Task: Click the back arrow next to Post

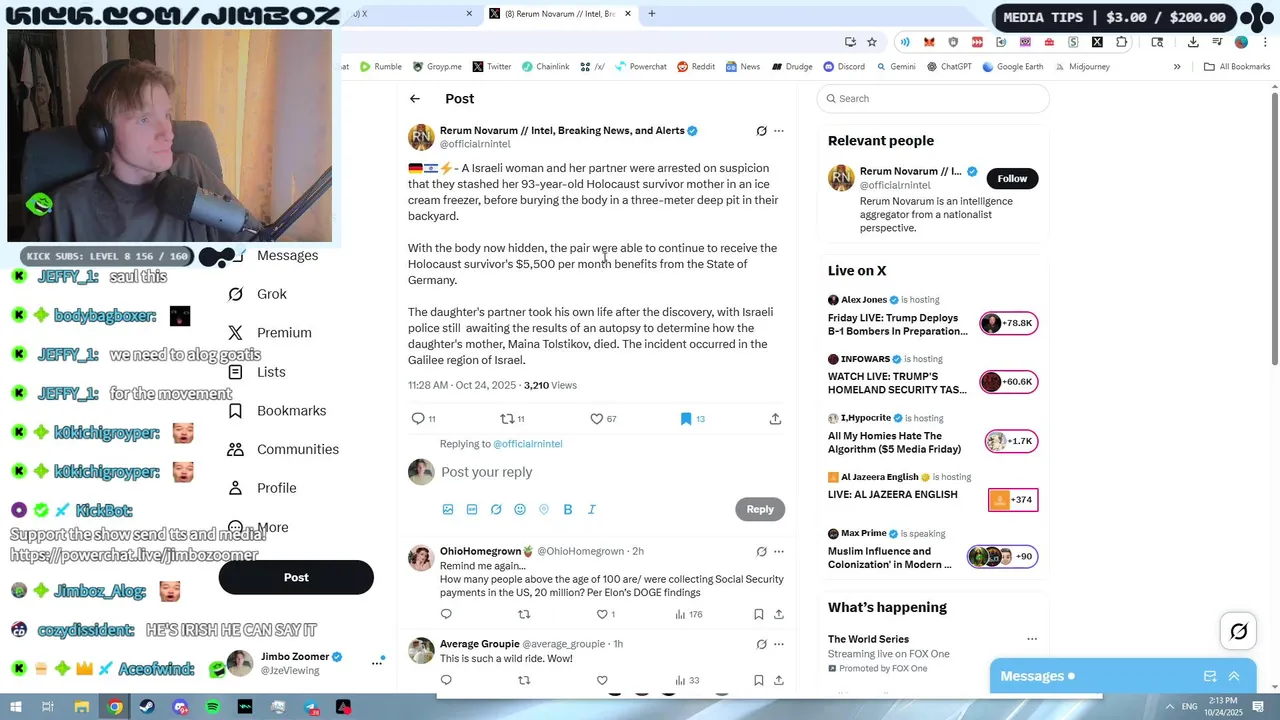Action: 415,98
